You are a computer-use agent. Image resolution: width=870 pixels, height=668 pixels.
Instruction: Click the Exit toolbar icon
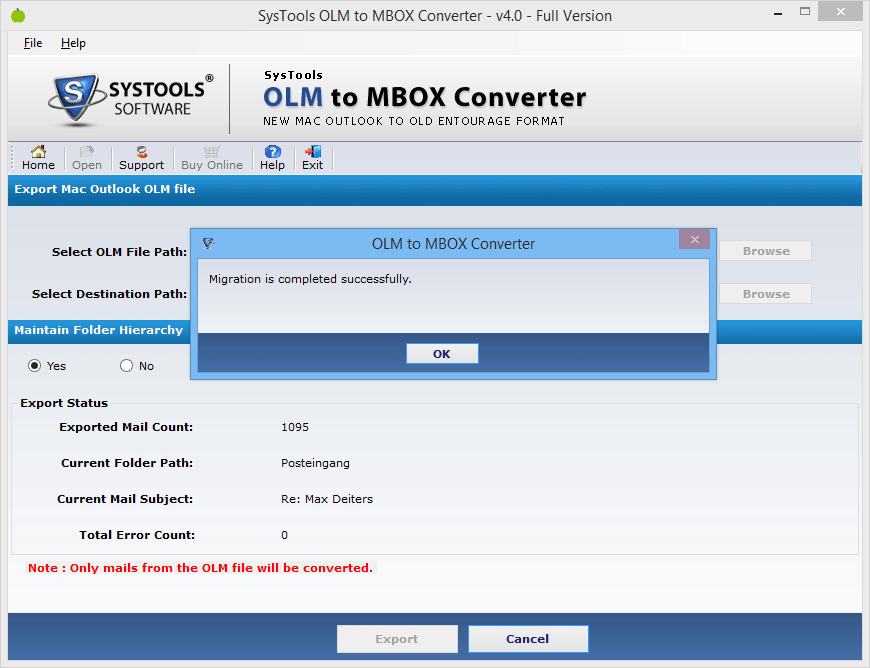[312, 158]
